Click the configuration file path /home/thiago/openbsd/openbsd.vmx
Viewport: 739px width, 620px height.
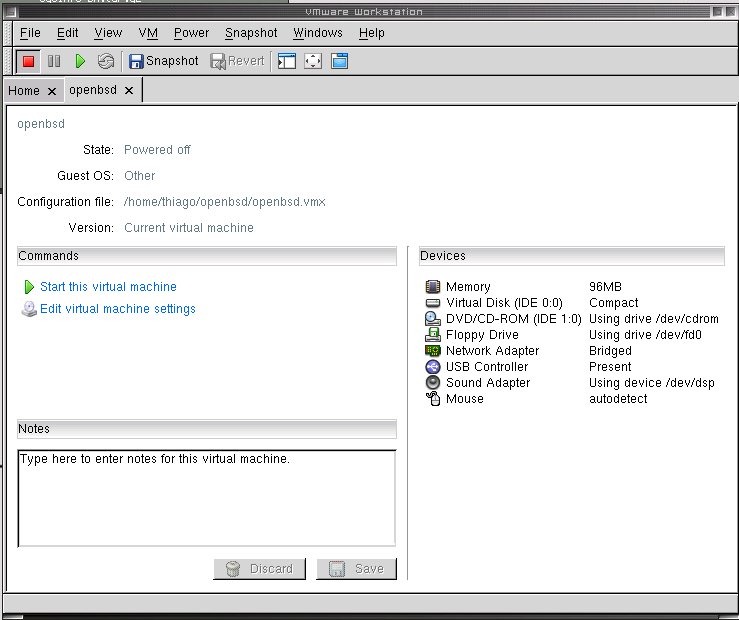(x=224, y=202)
